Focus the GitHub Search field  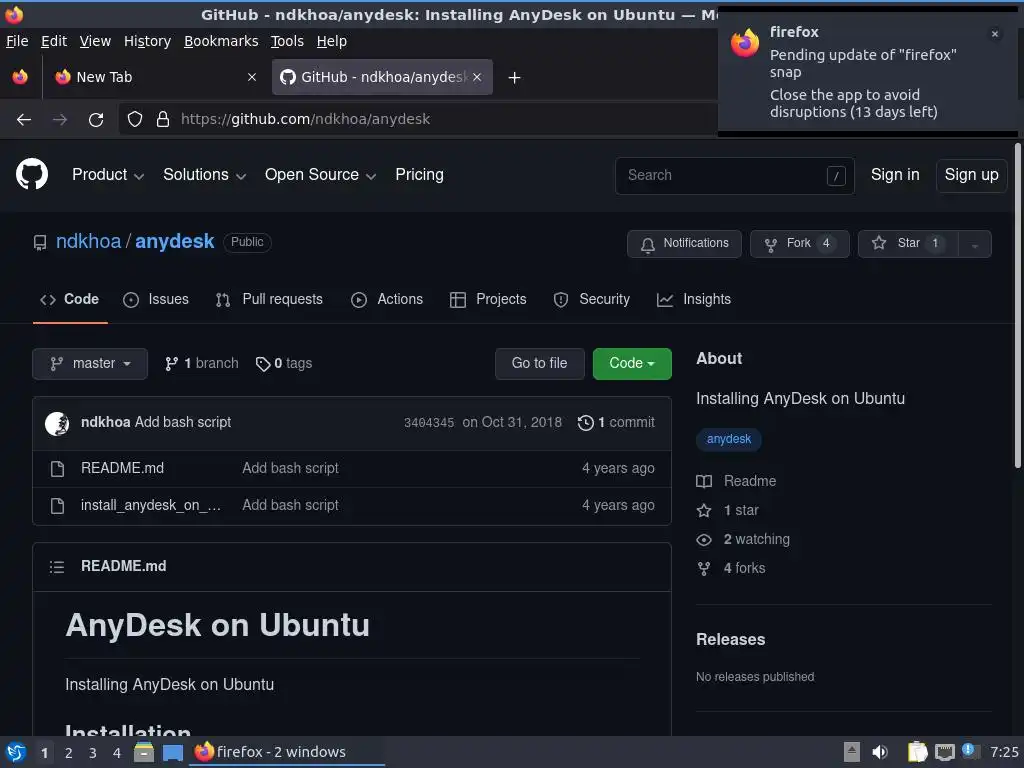[735, 176]
